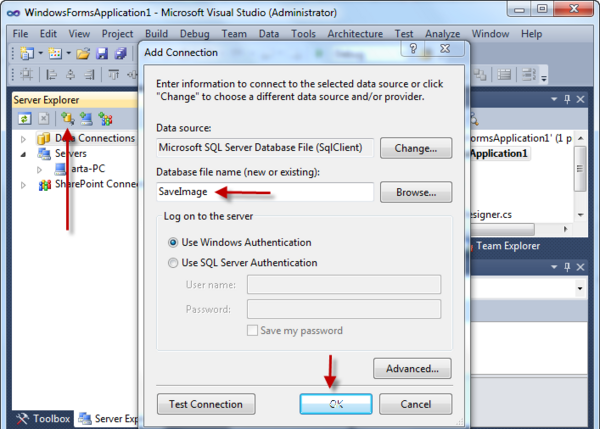
Task: Open window position menu below Team Explorer tab
Action: pyautogui.click(x=554, y=267)
